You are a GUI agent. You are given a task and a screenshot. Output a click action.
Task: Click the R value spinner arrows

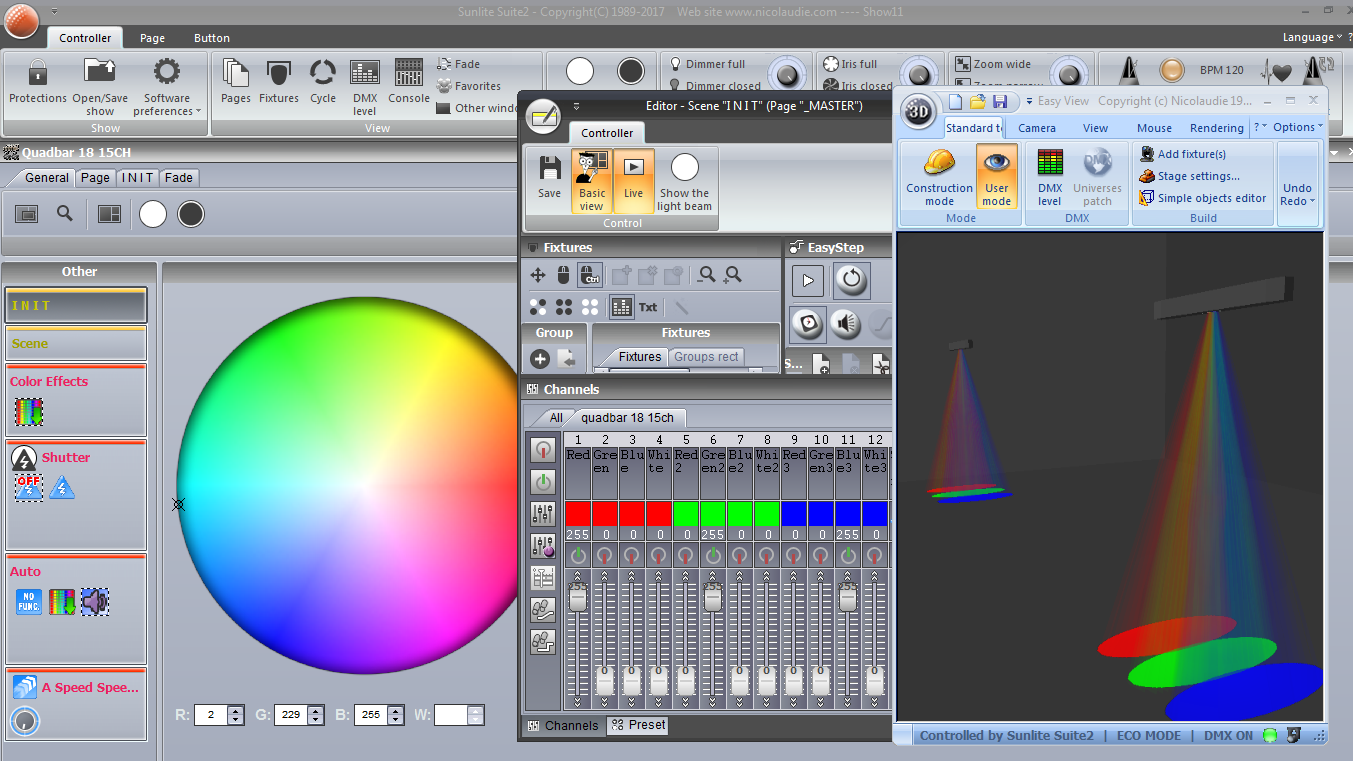(236, 715)
